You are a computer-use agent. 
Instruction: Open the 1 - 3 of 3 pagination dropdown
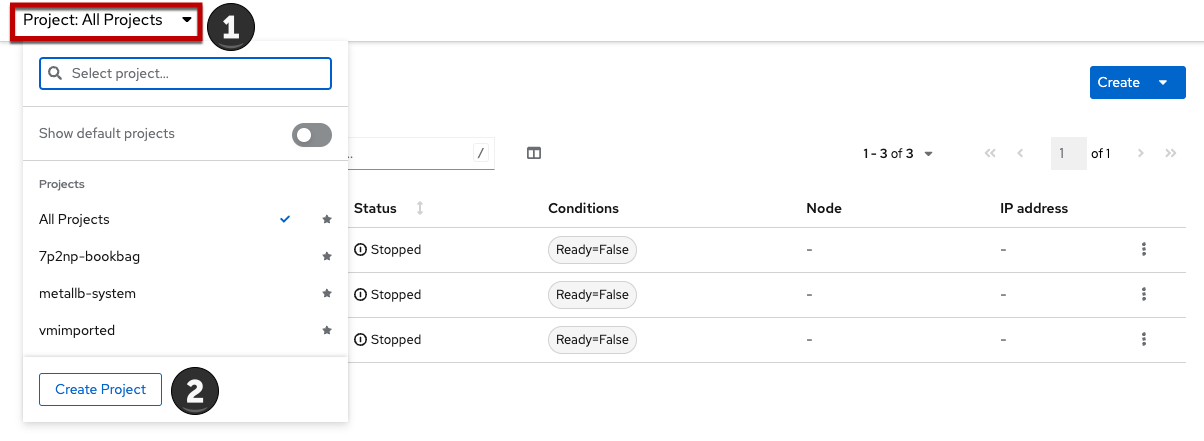898,154
